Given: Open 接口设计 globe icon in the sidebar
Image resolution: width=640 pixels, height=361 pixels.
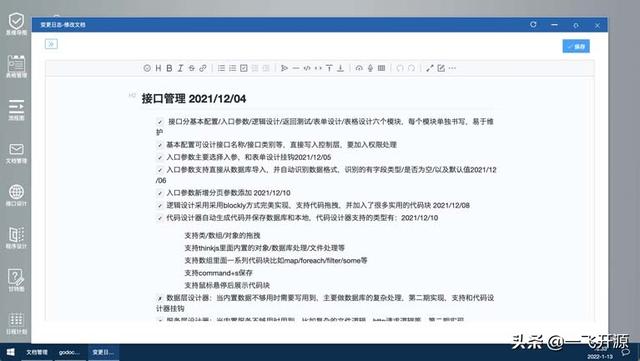Looking at the screenshot, I should pyautogui.click(x=16, y=196).
